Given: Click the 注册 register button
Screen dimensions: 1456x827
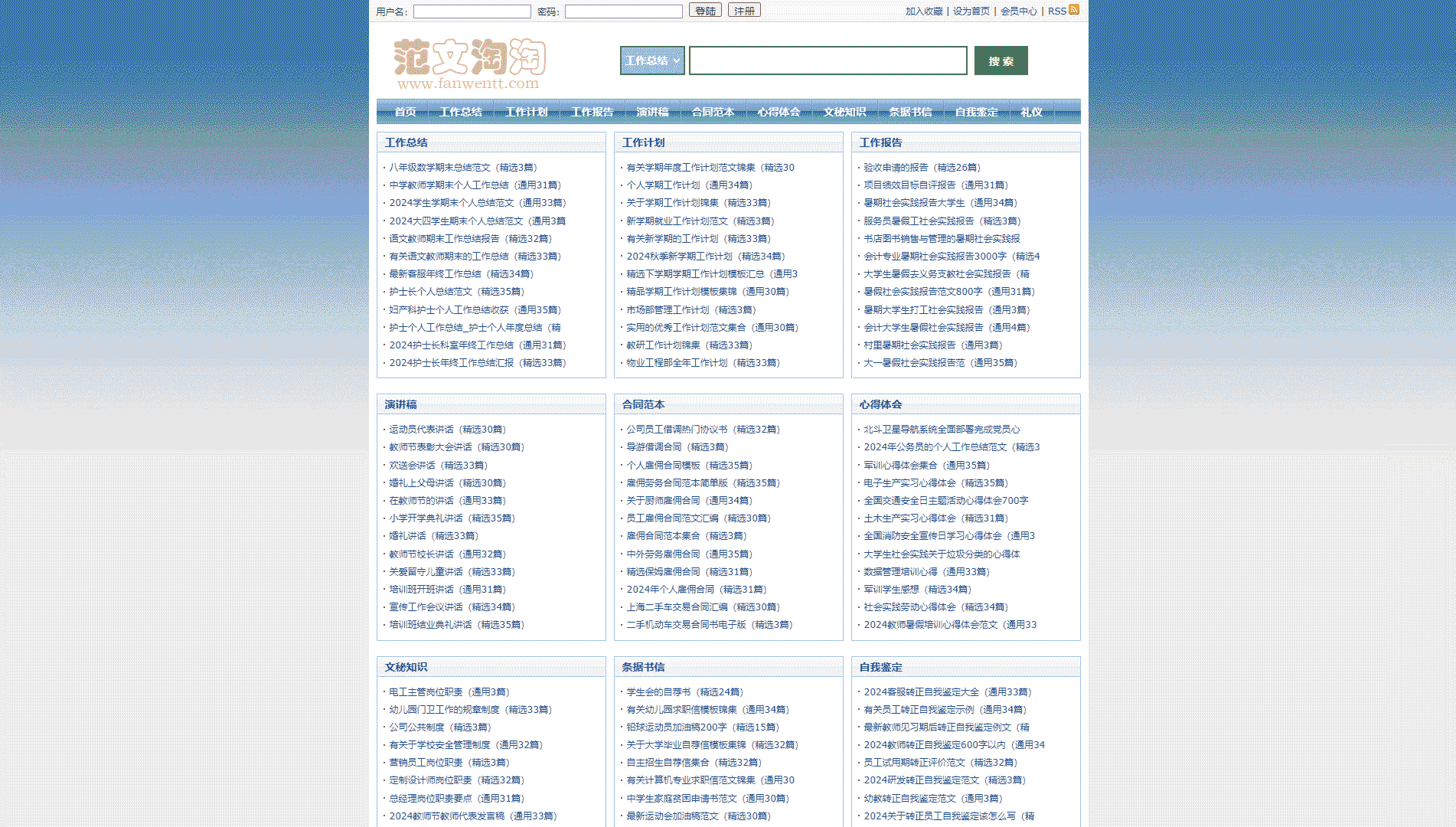Looking at the screenshot, I should coord(744,11).
